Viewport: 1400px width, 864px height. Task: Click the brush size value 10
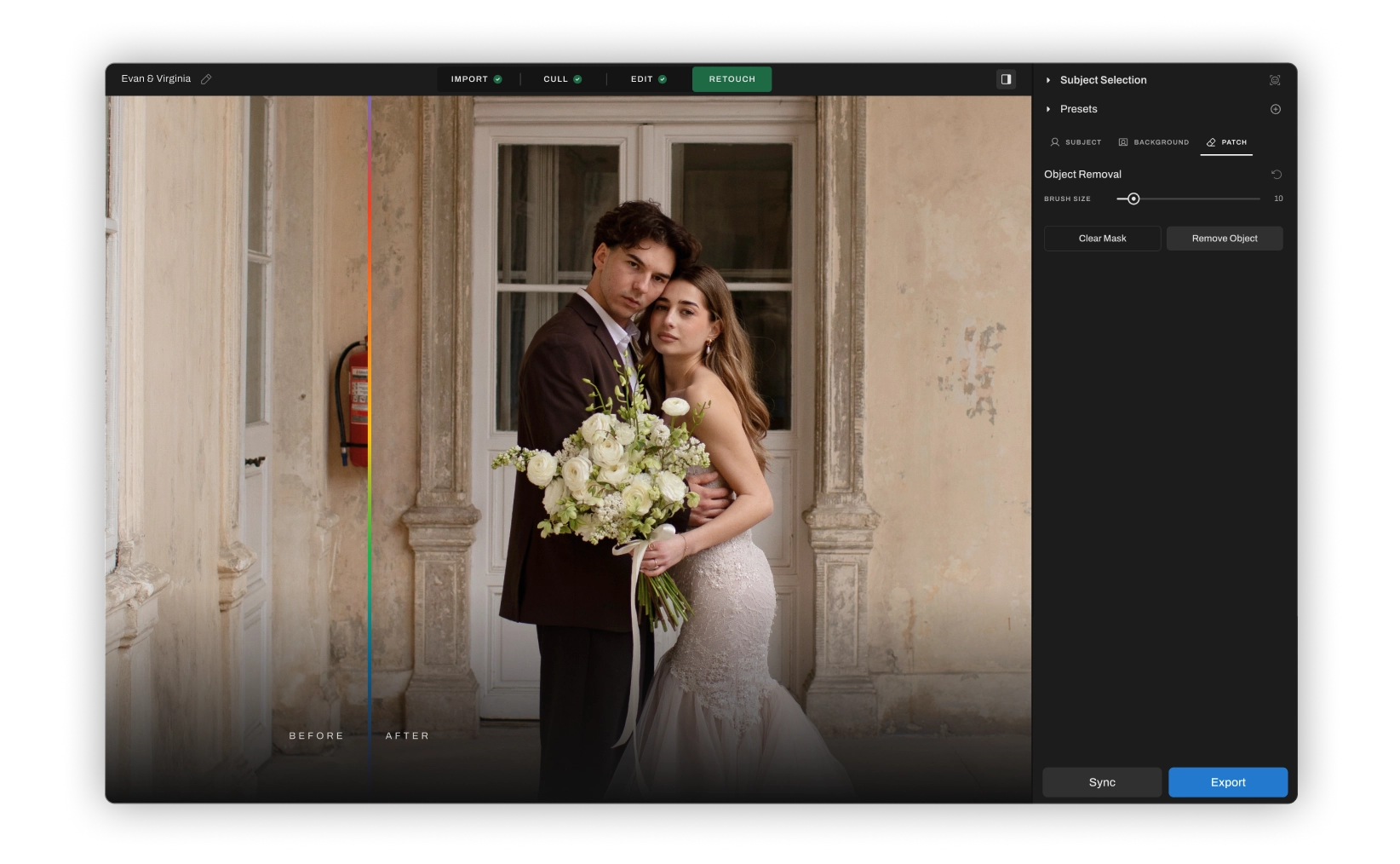pyautogui.click(x=1277, y=199)
